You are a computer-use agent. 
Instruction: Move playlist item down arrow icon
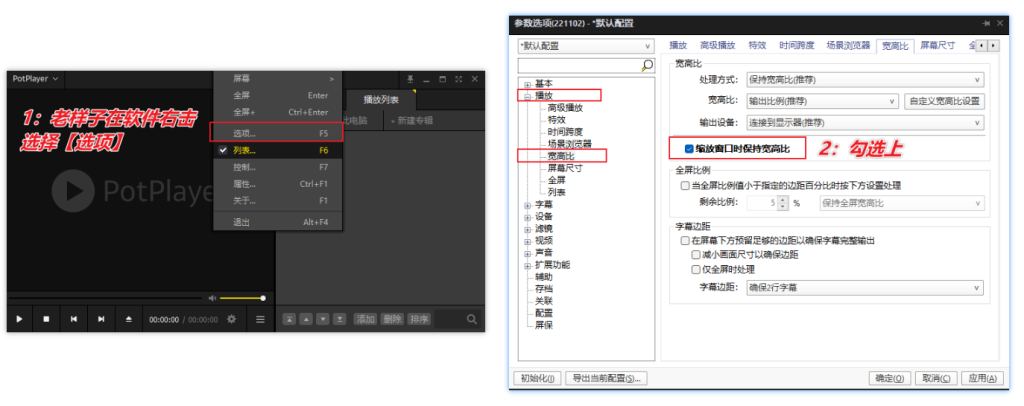click(x=323, y=319)
